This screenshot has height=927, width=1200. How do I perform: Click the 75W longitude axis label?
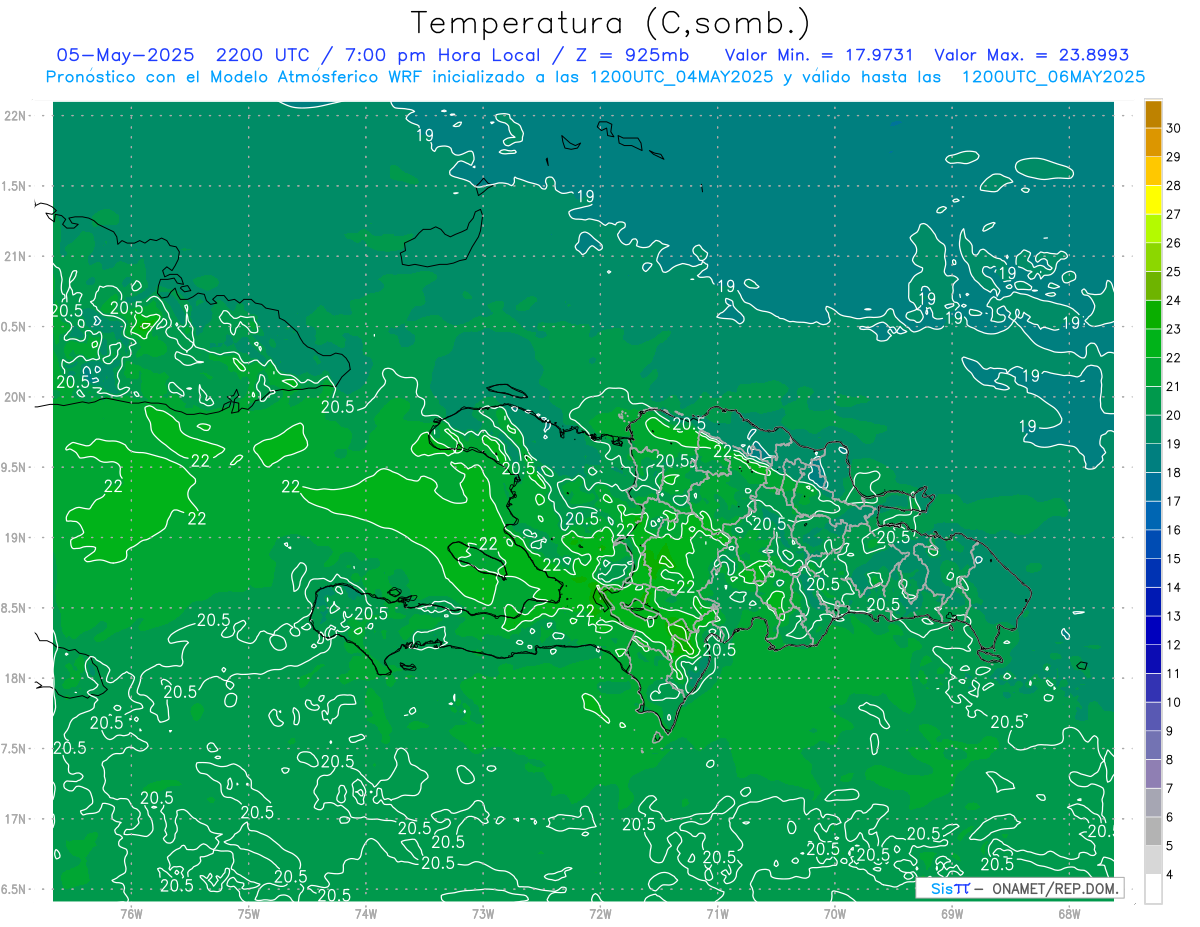pyautogui.click(x=248, y=914)
